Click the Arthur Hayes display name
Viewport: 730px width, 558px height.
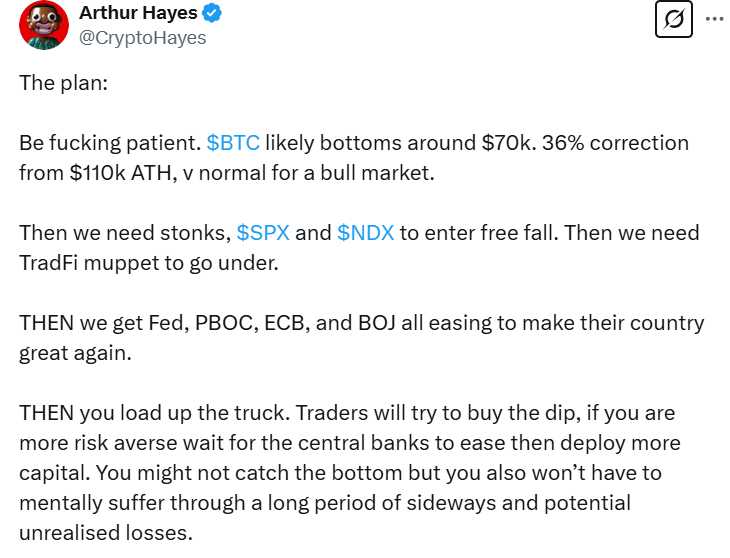click(x=138, y=14)
